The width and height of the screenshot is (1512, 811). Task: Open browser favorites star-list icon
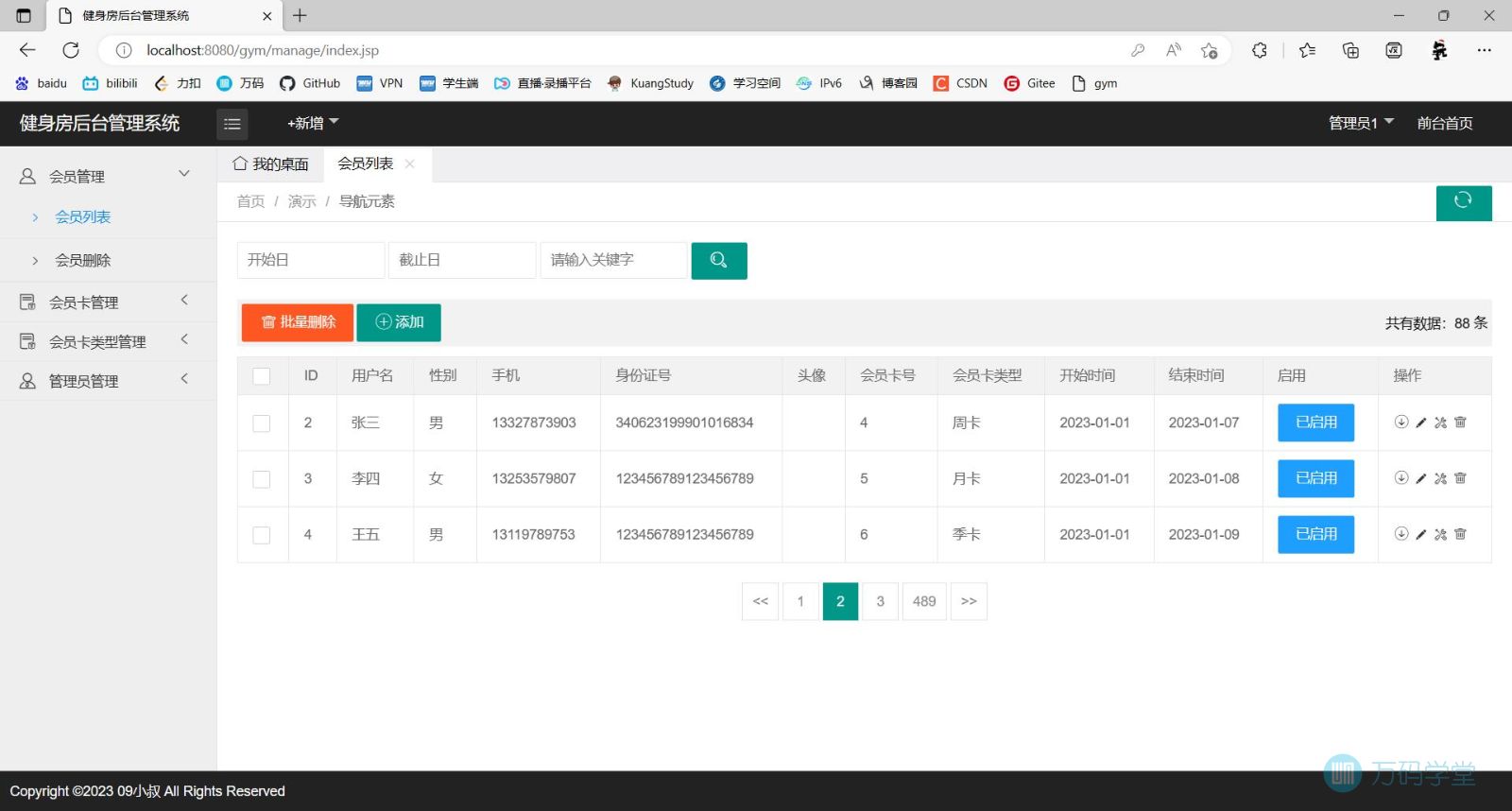[x=1307, y=50]
